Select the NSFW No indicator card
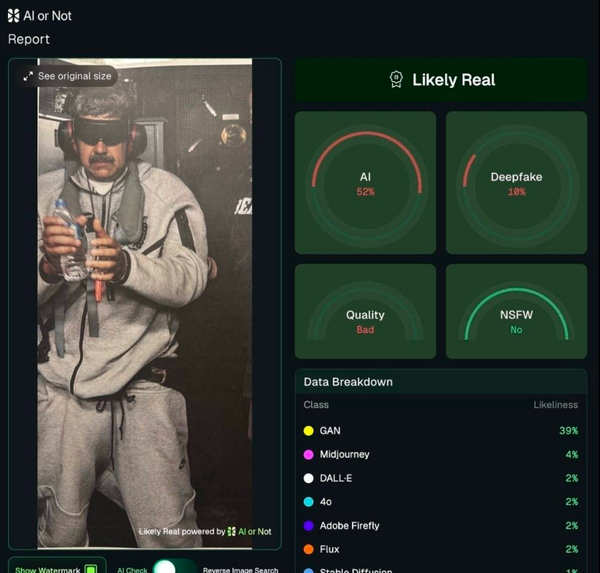This screenshot has width=600, height=573. (517, 311)
